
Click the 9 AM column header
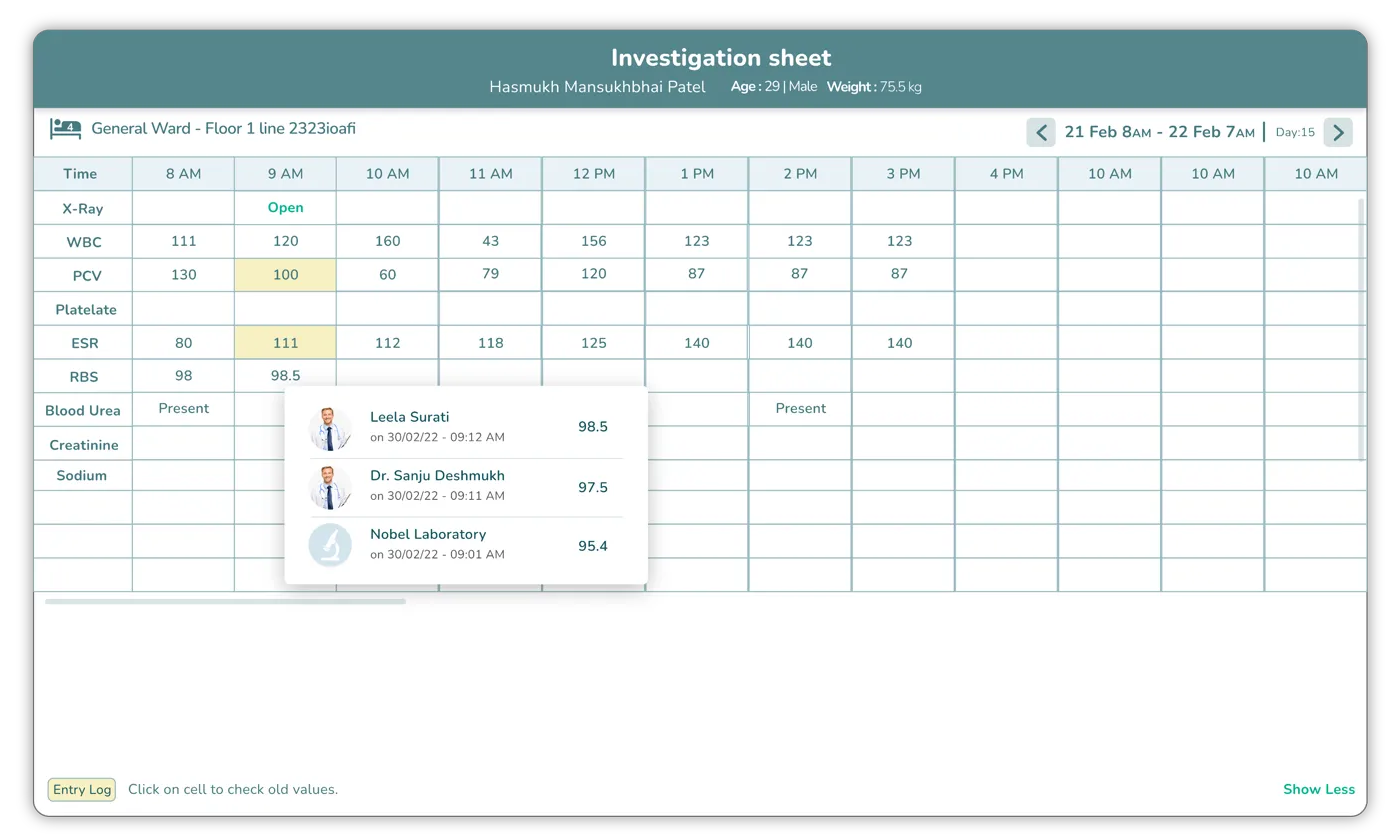click(285, 174)
